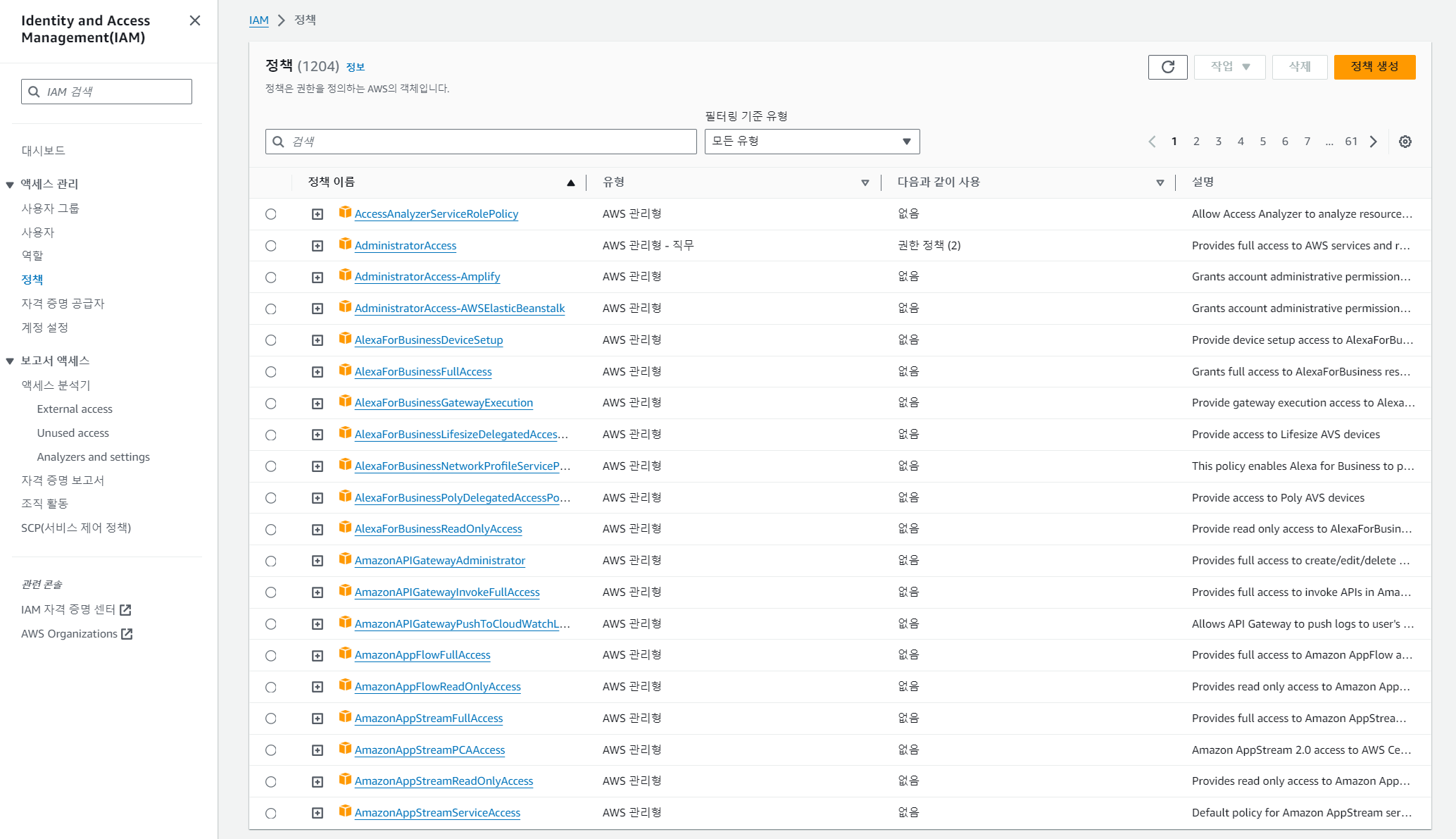Viewport: 1456px width, 839px height.
Task: Go to page 61 of policies
Action: tap(1351, 142)
